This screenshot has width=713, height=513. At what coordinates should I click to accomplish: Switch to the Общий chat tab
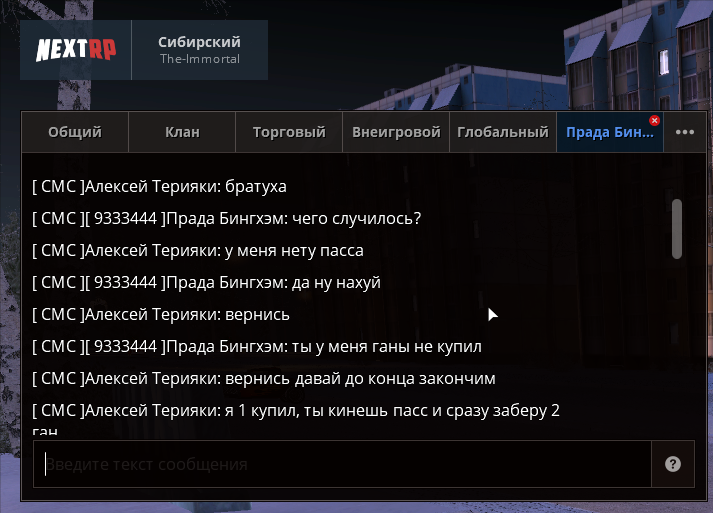(x=75, y=132)
